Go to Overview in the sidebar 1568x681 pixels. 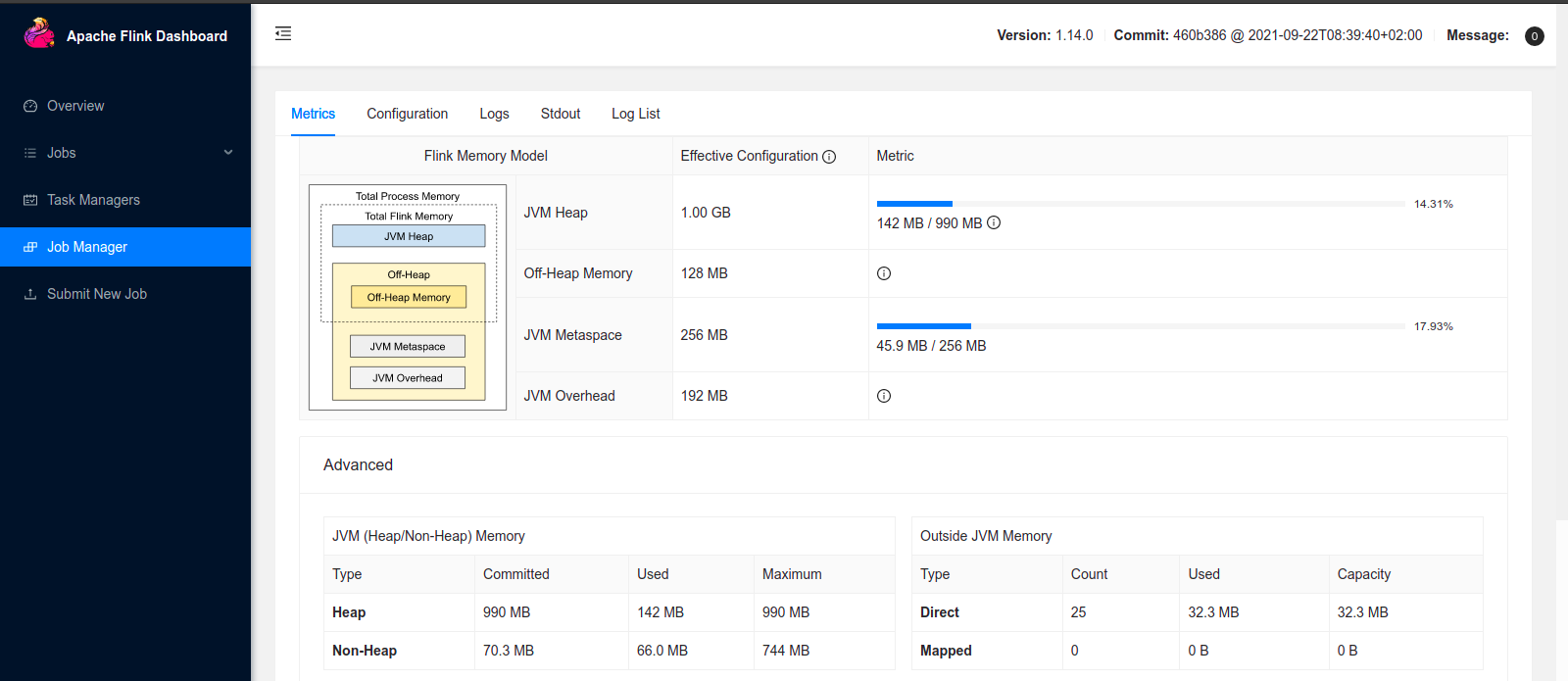[x=125, y=106]
